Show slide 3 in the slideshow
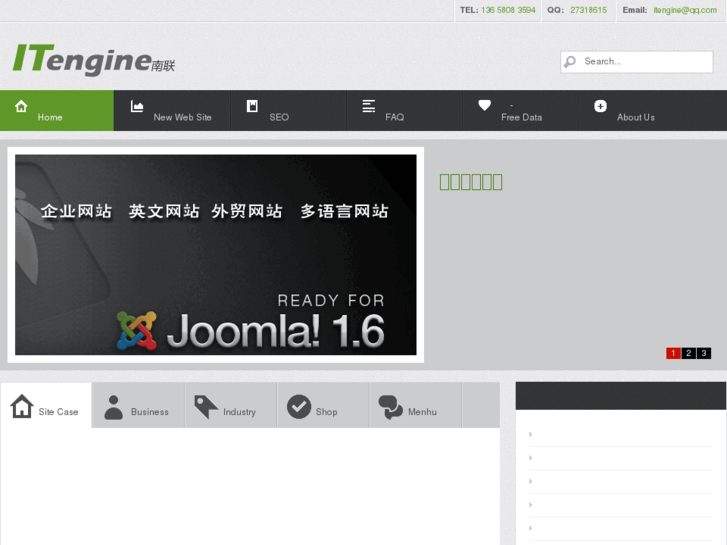This screenshot has width=727, height=545. pos(704,353)
